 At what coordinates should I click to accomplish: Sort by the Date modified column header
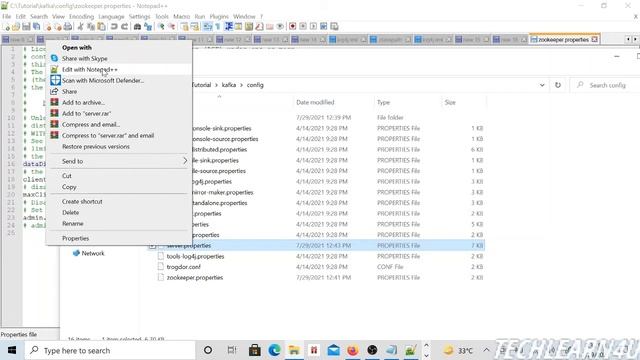(315, 102)
